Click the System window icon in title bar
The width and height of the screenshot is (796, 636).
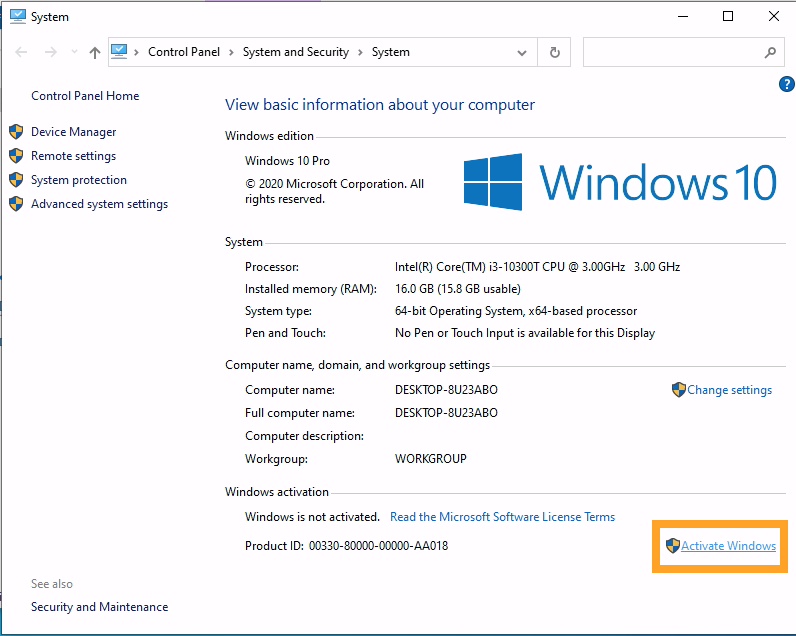coord(17,16)
